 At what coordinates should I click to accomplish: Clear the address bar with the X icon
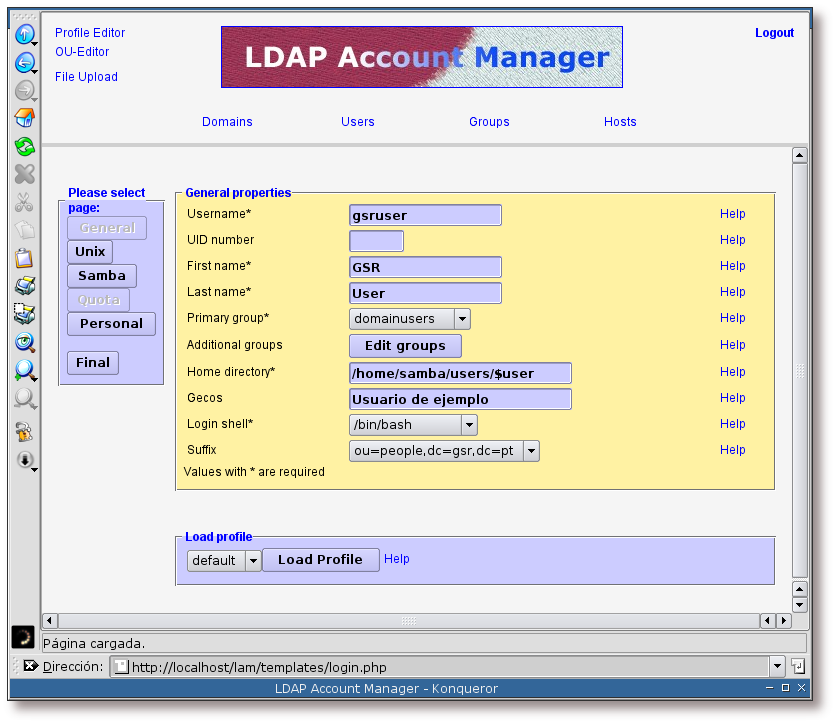pyautogui.click(x=30, y=666)
